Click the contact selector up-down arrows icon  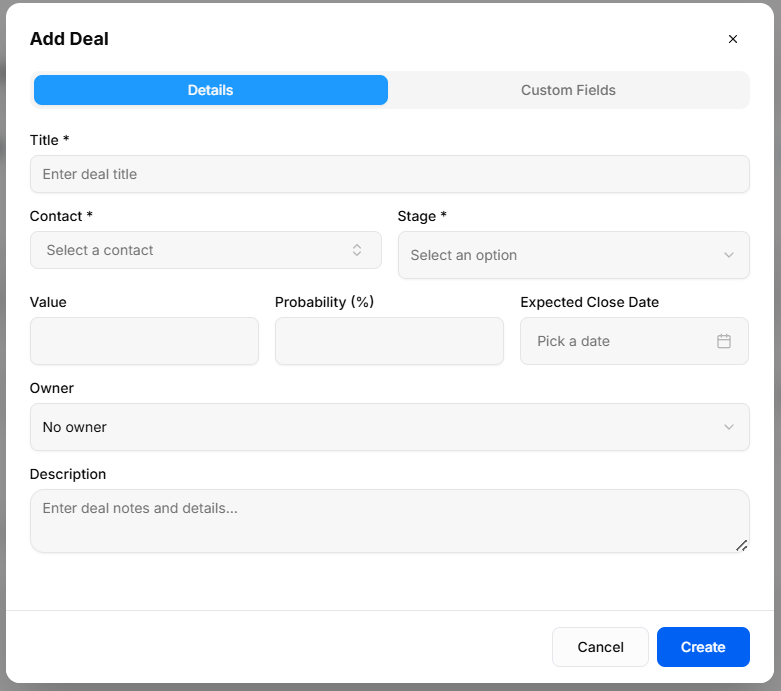point(357,250)
